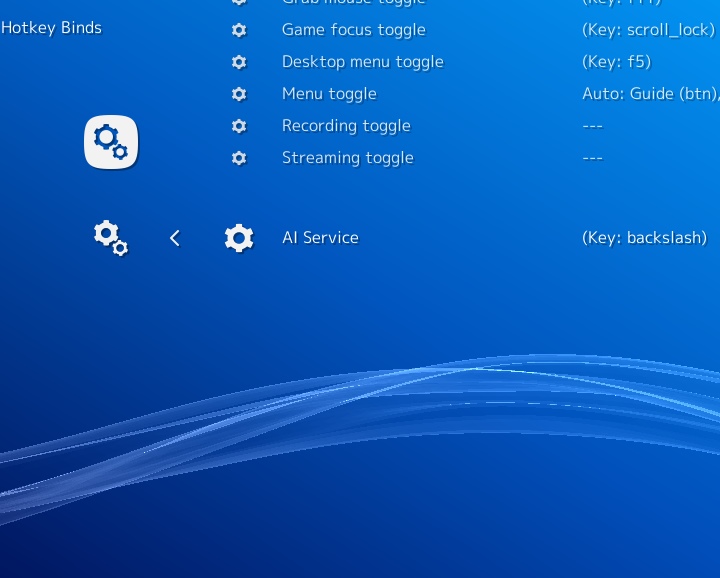Click the gear icon next to Menu toggle
This screenshot has width=720, height=578.
[x=239, y=94]
